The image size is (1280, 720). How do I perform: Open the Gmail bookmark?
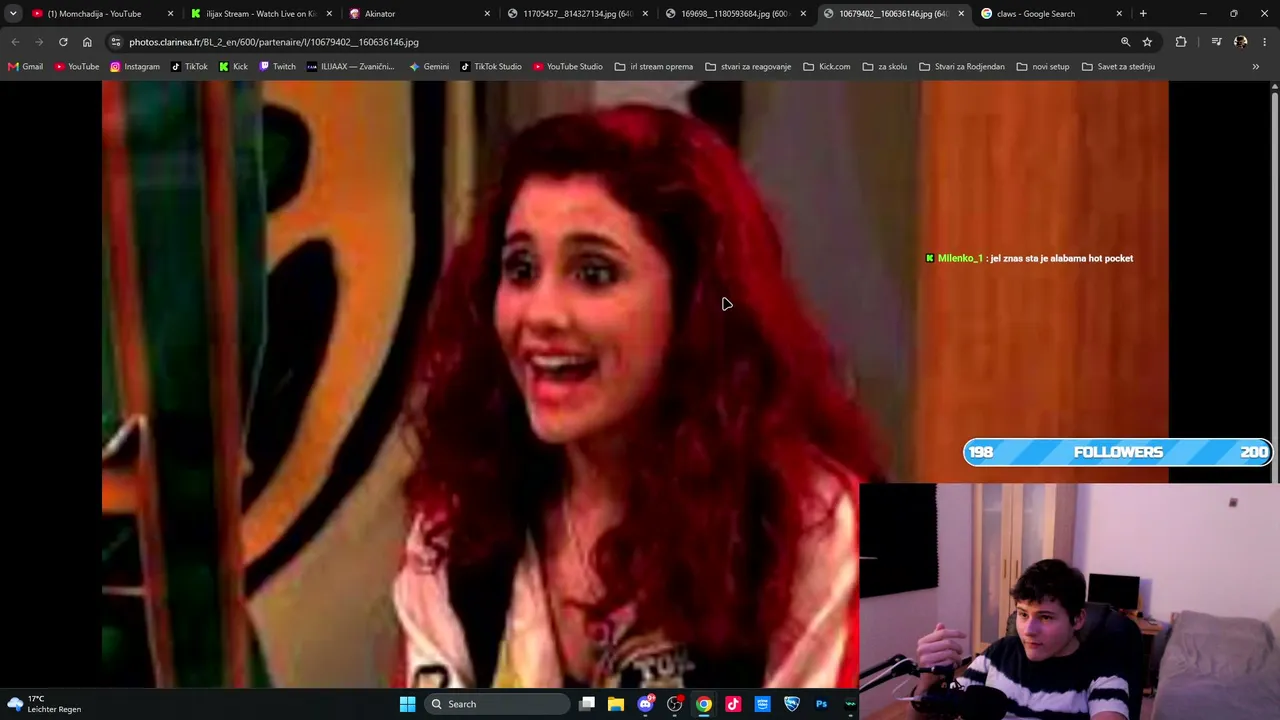[x=25, y=67]
